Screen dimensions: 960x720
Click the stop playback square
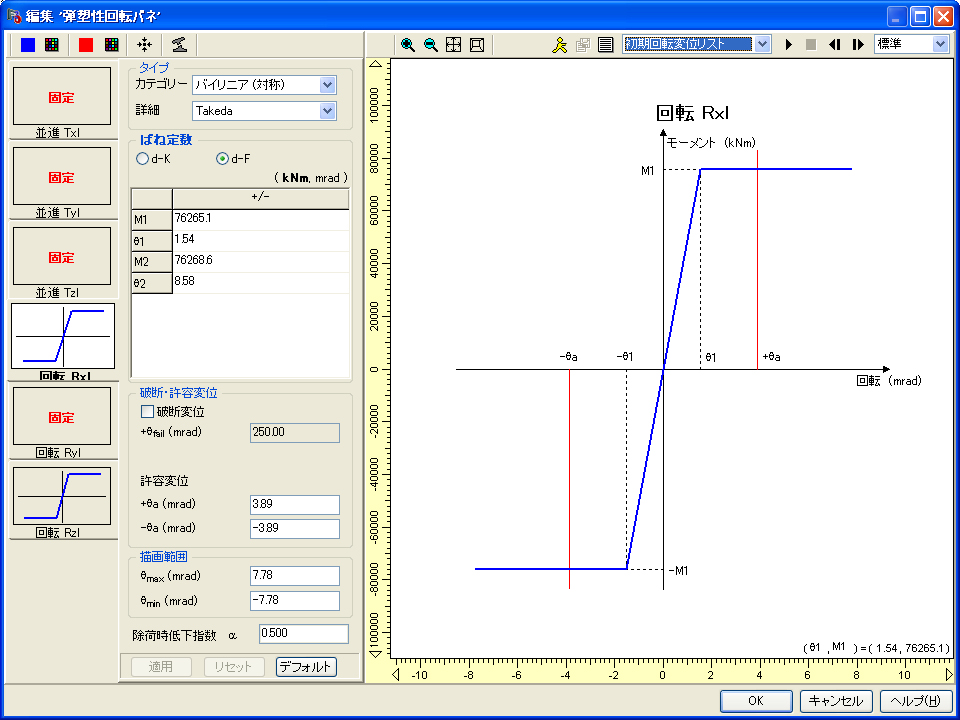pyautogui.click(x=811, y=45)
